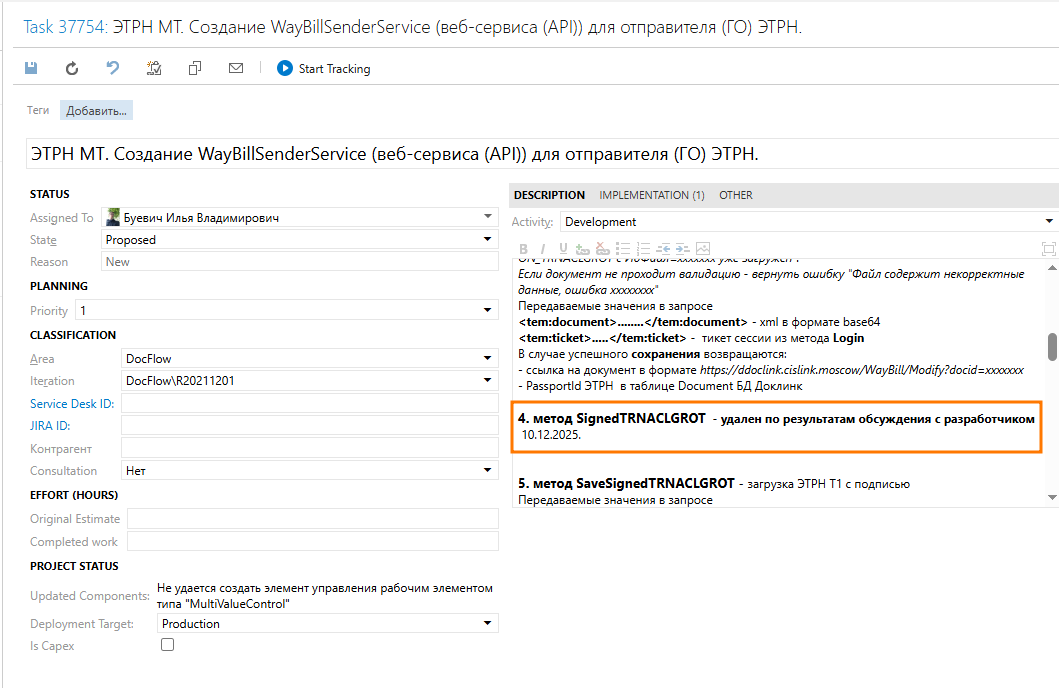Decrease indent in the description editor
Image resolution: width=1059 pixels, height=688 pixels.
(663, 249)
